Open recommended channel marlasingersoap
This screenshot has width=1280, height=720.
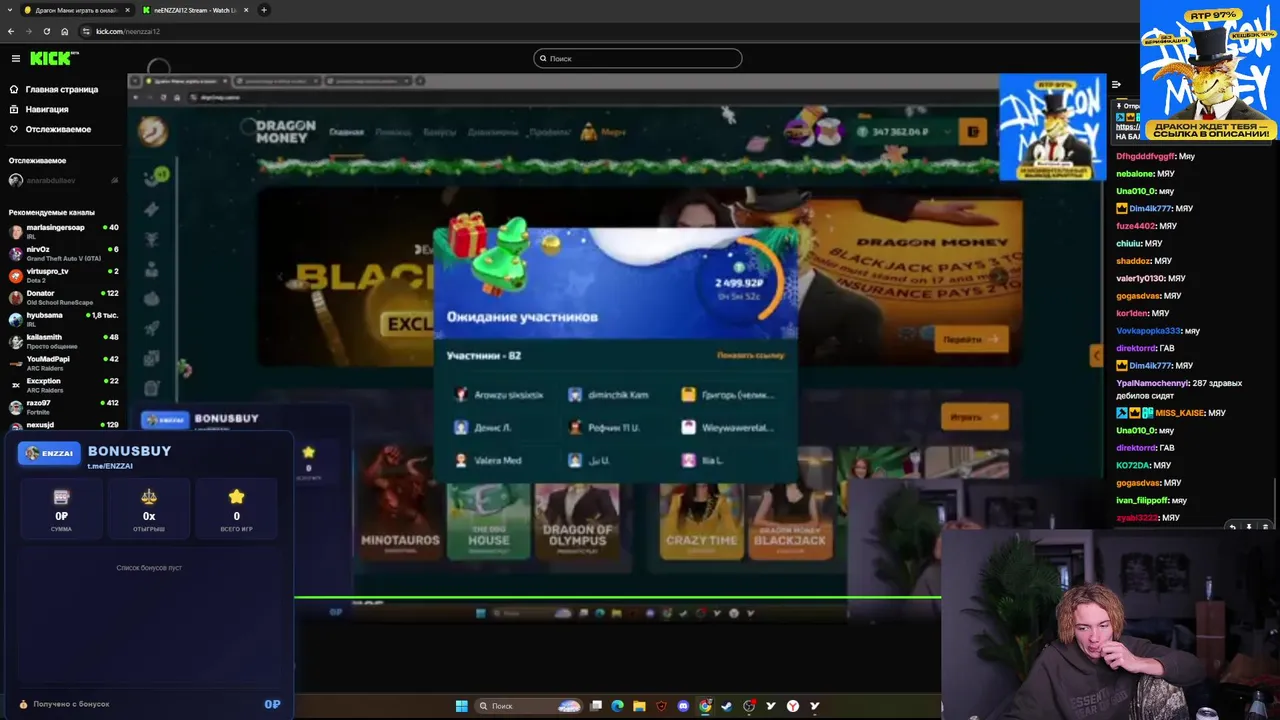point(63,230)
